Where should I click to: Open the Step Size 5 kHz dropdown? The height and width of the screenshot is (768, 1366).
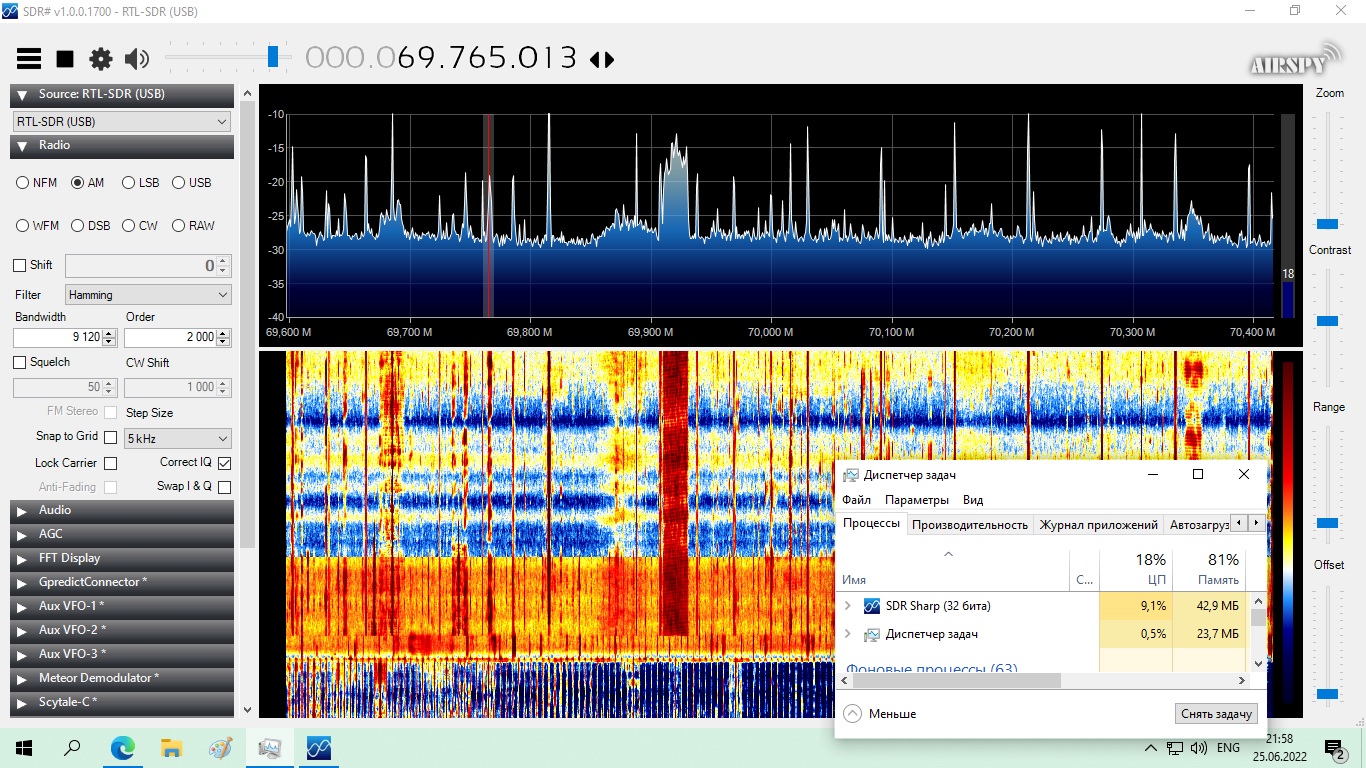click(177, 439)
